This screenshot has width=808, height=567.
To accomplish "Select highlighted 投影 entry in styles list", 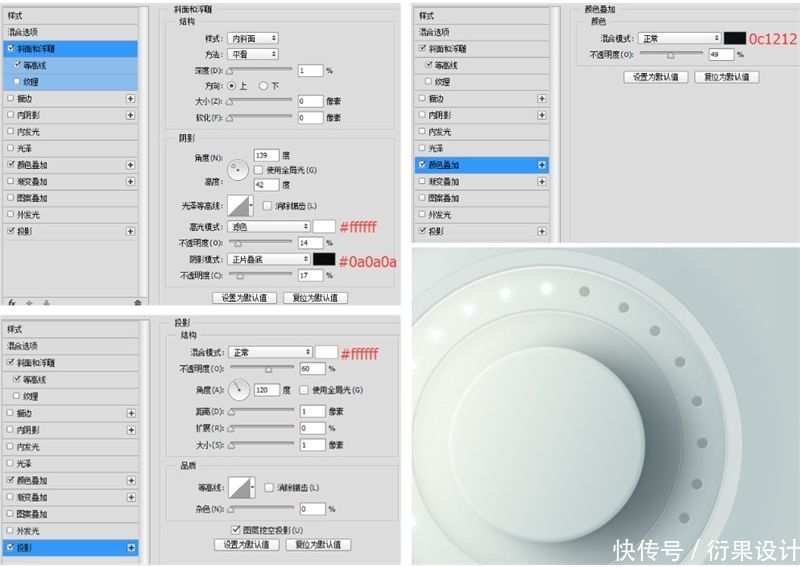I will [x=71, y=547].
